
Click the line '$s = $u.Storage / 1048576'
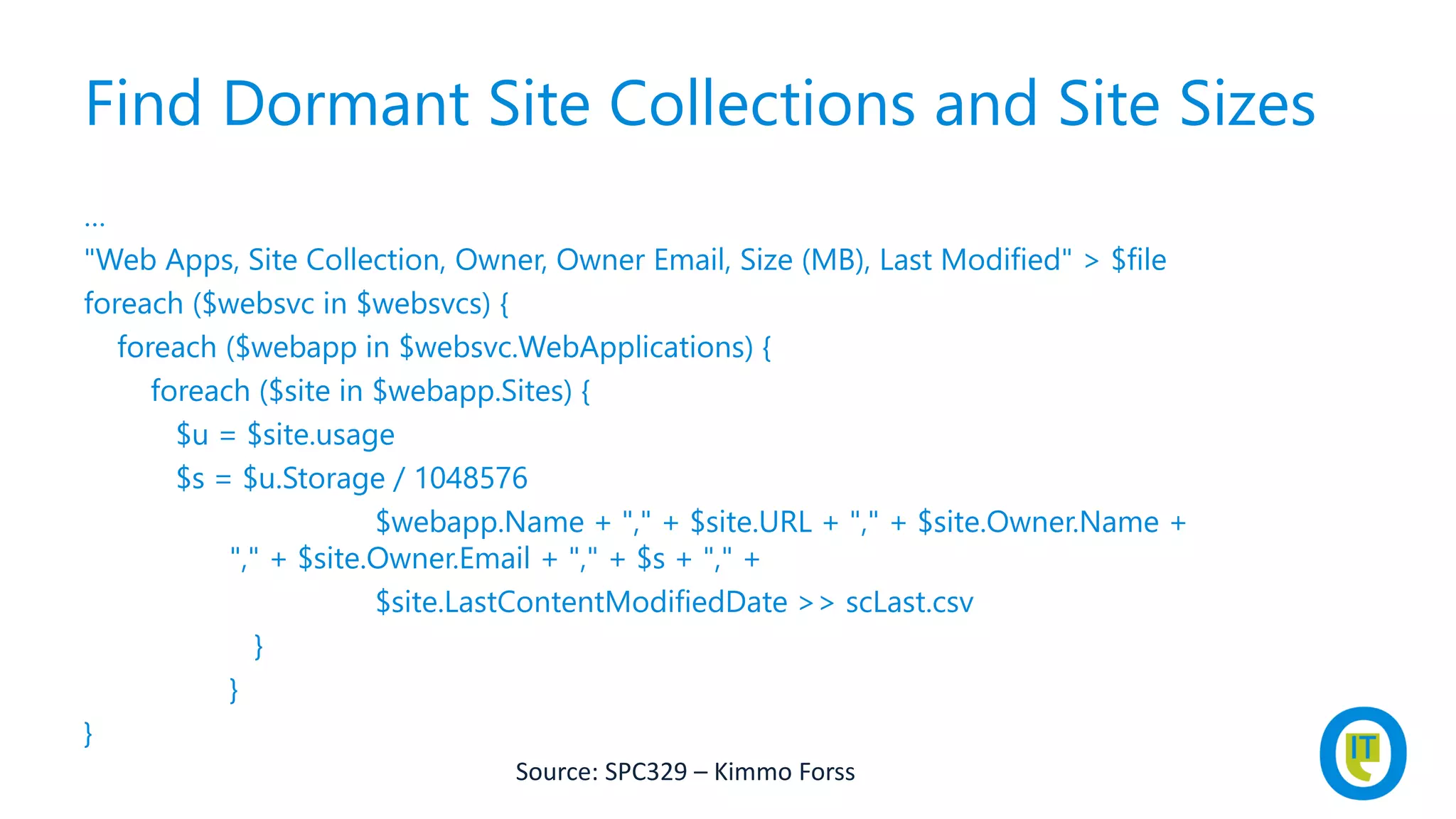coord(352,478)
